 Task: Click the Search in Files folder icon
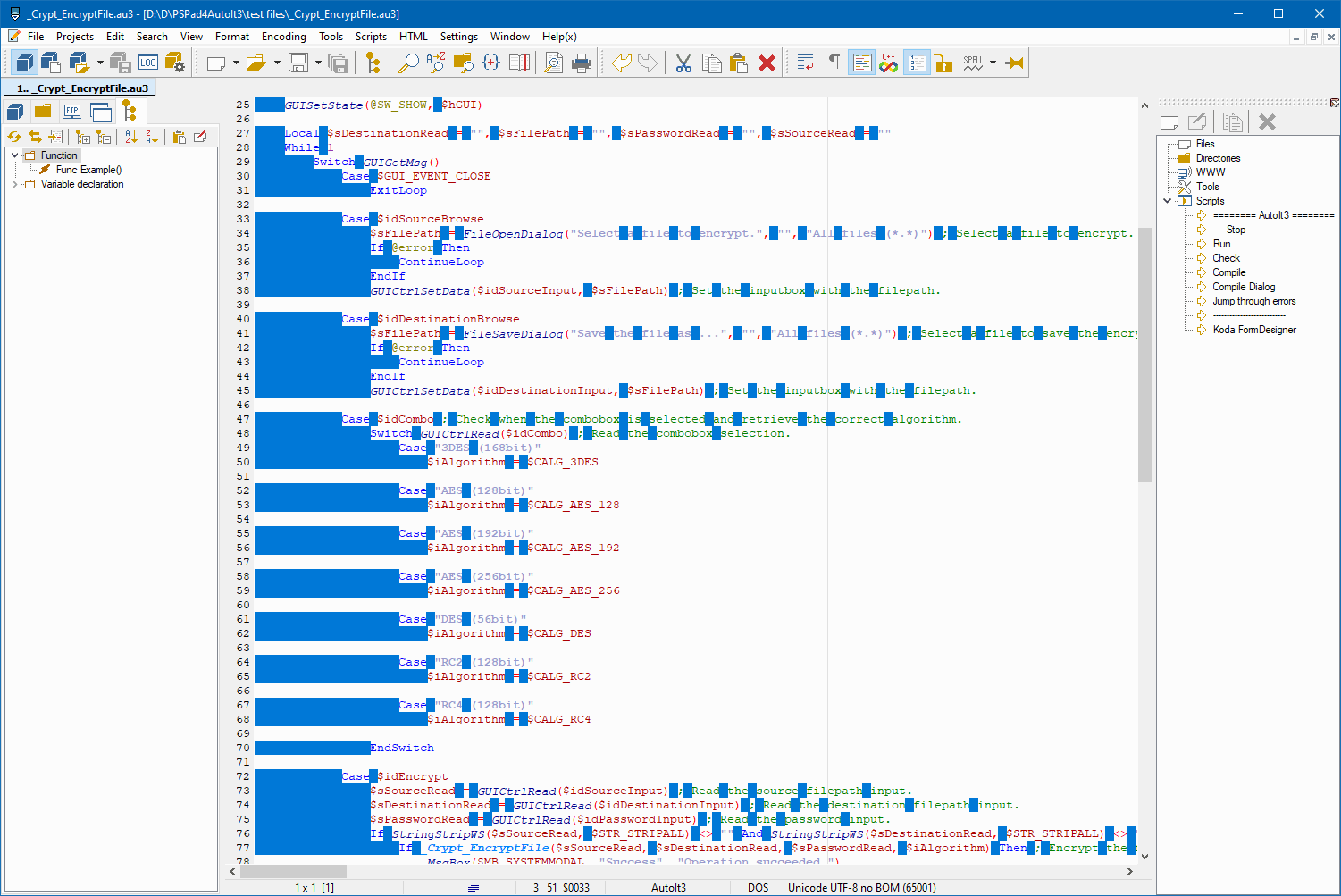[463, 63]
